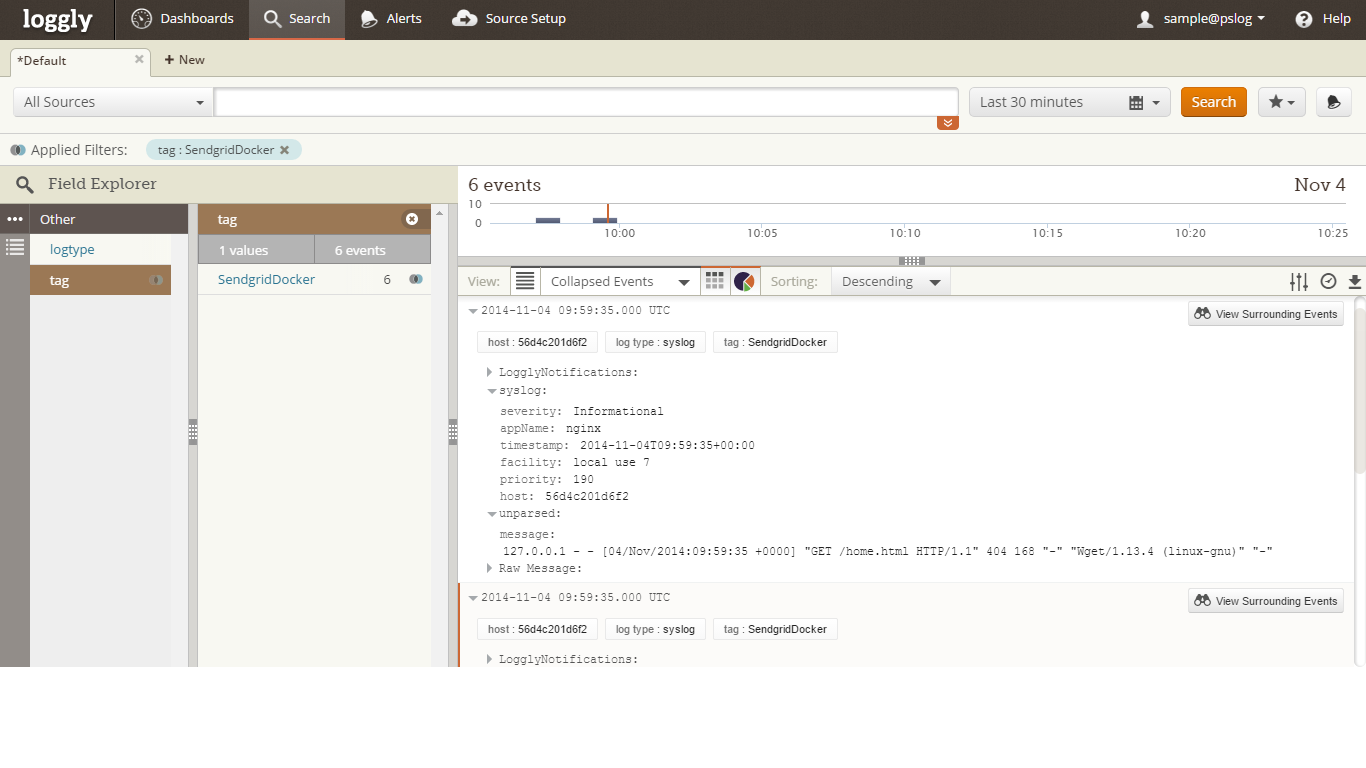Viewport: 1366px width, 768px height.
Task: Open the display settings sliders icon
Action: point(1298,282)
